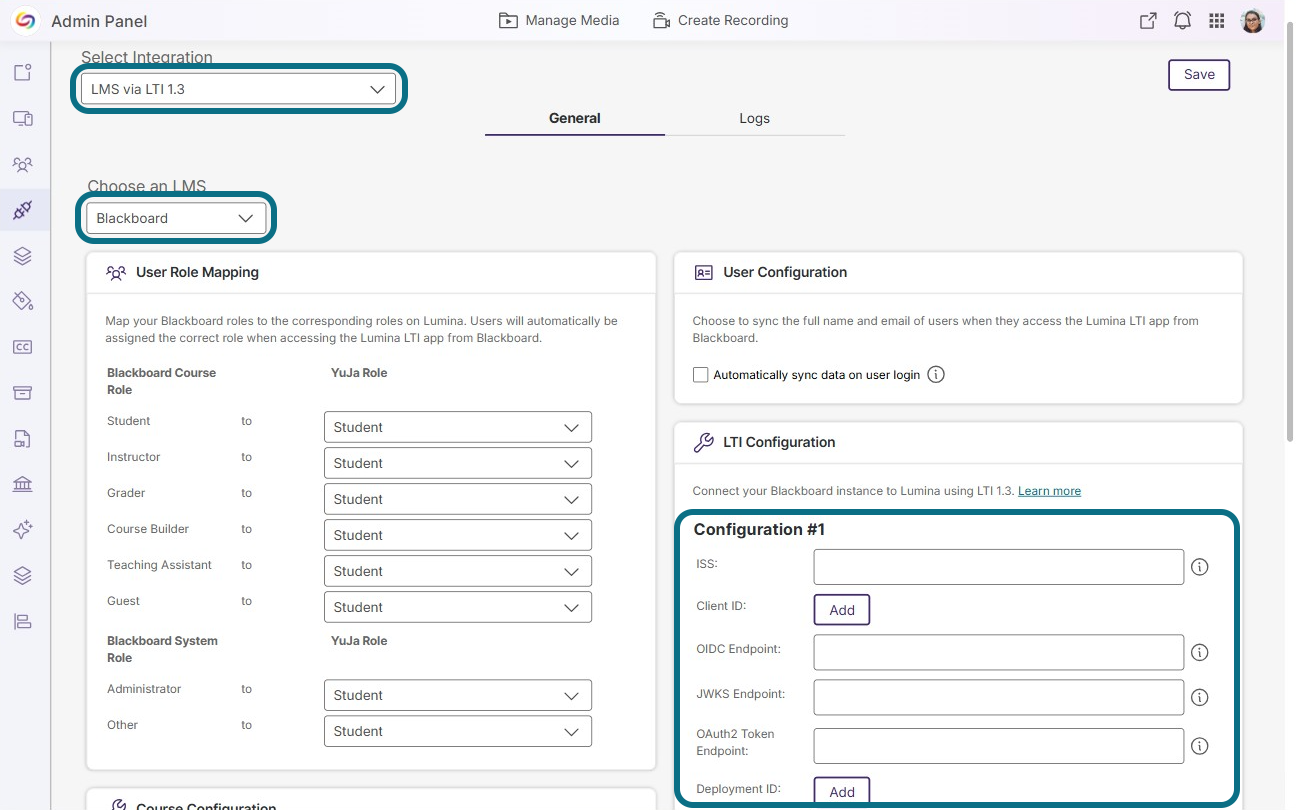Click the Configuration #1 heading
Screen dimensions: 1296x810
pyautogui.click(x=759, y=530)
